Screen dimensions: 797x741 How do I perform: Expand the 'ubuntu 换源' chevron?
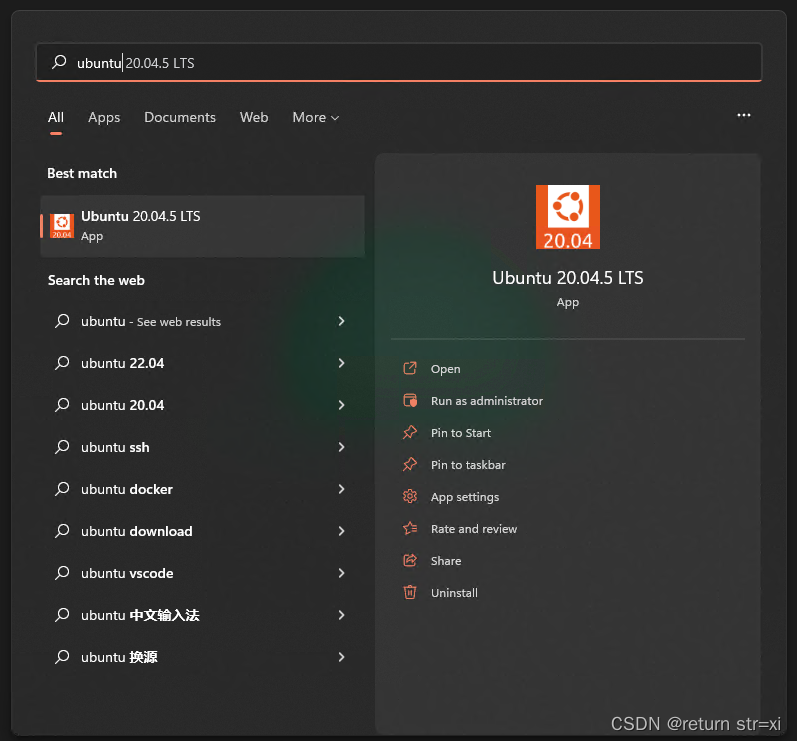342,657
